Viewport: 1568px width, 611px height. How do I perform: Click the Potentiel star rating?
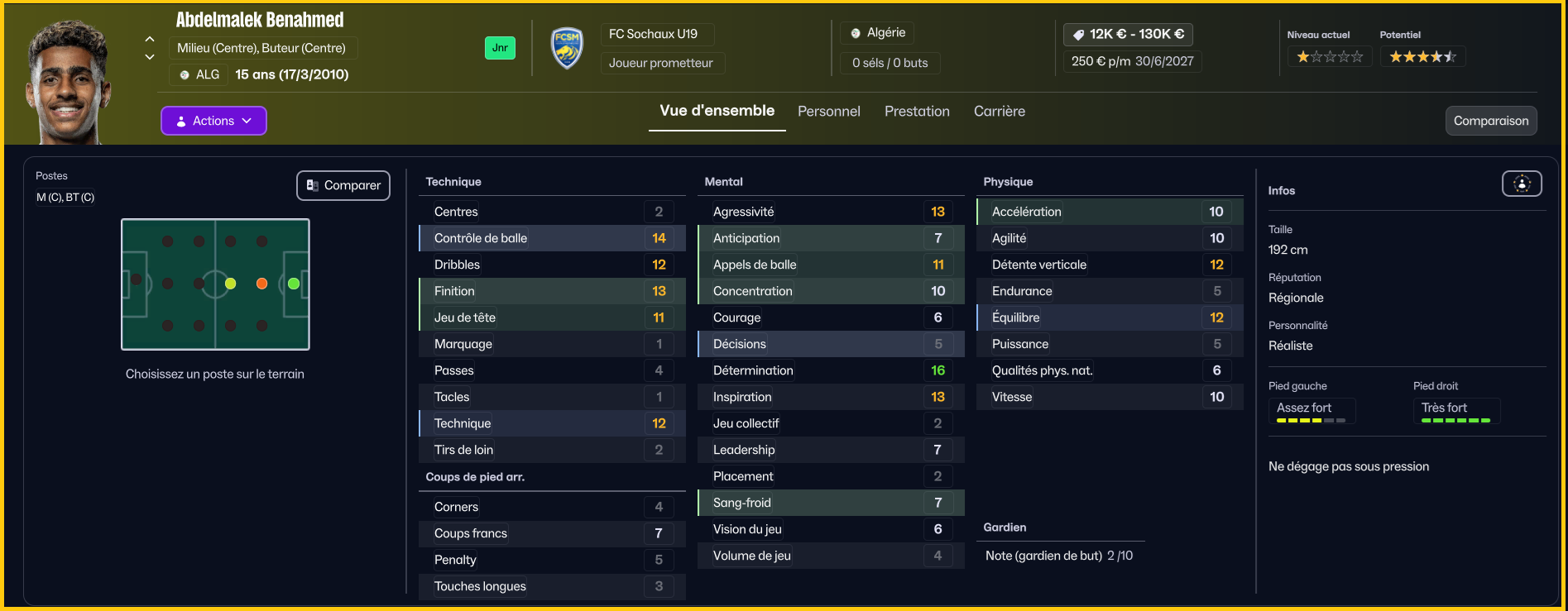click(1422, 57)
